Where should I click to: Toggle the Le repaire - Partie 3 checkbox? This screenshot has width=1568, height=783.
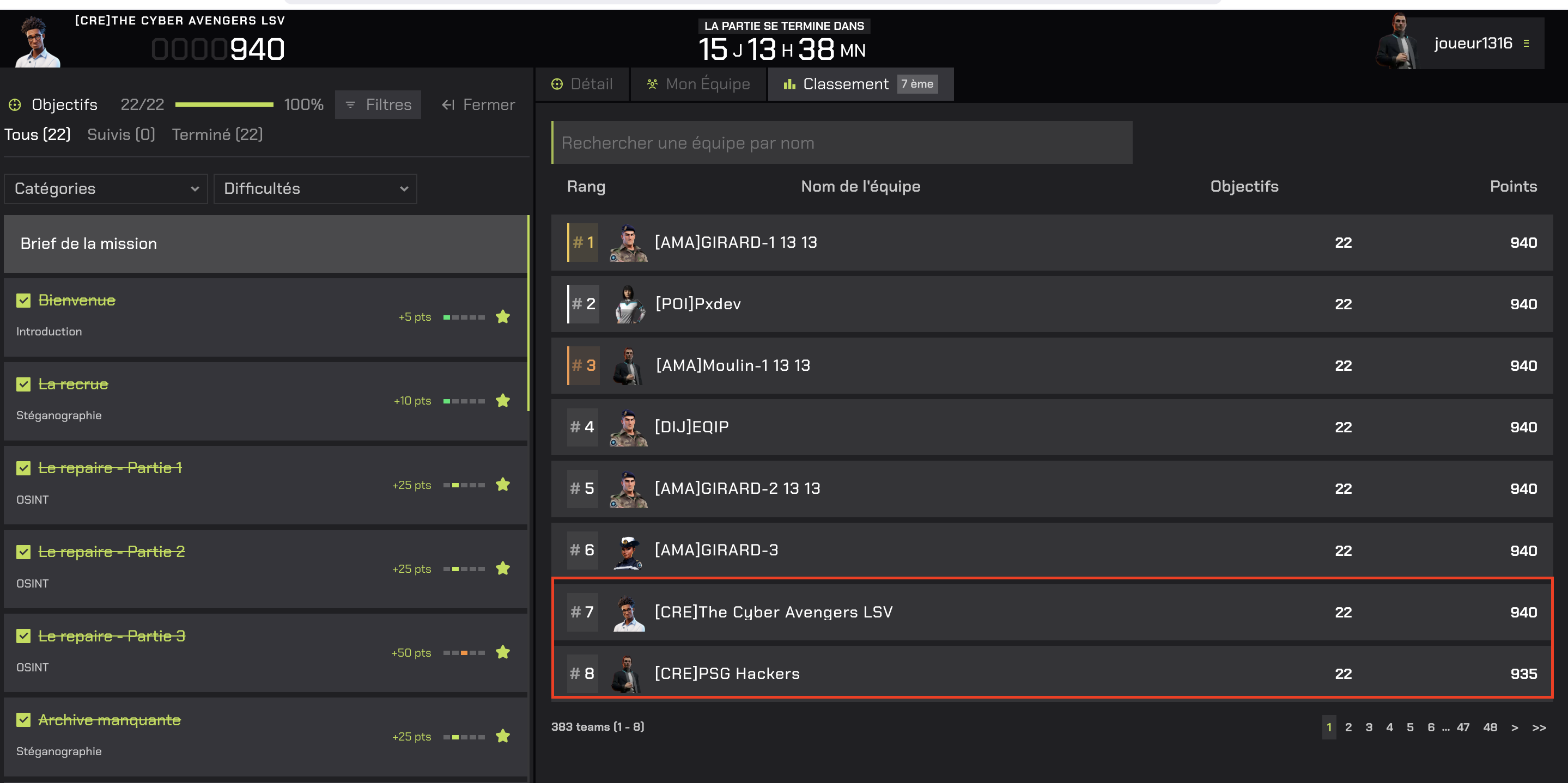(23, 636)
